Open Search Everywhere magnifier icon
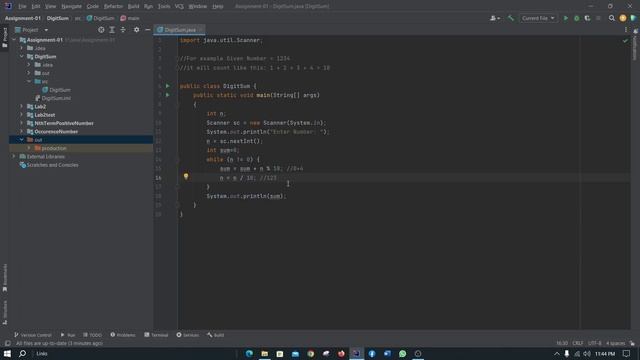This screenshot has width=640, height=360. tap(611, 18)
